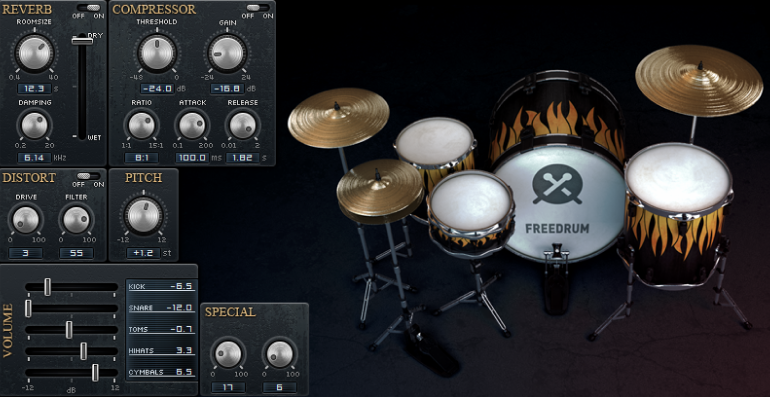Click the Filter value field 55
Image resolution: width=770 pixels, height=397 pixels.
pyautogui.click(x=76, y=253)
